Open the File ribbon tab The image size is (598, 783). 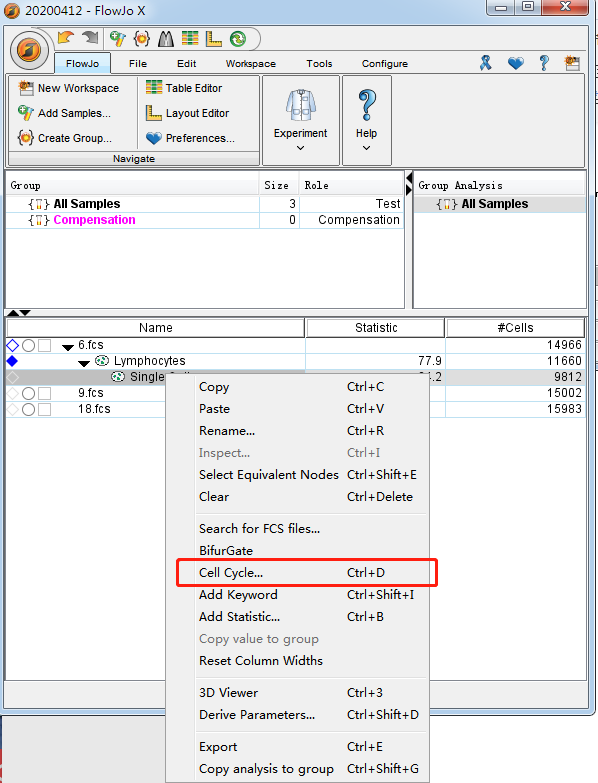coord(138,63)
